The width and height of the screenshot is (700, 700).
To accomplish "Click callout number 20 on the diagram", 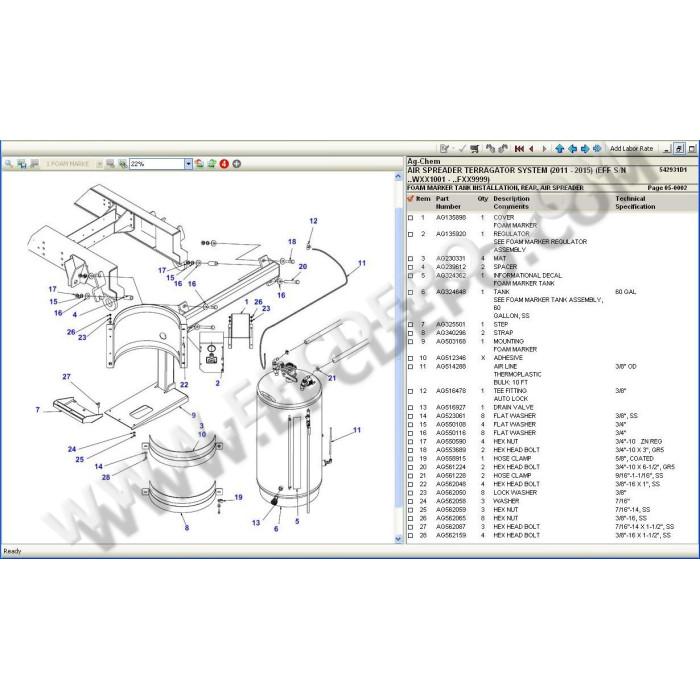I will (x=303, y=267).
